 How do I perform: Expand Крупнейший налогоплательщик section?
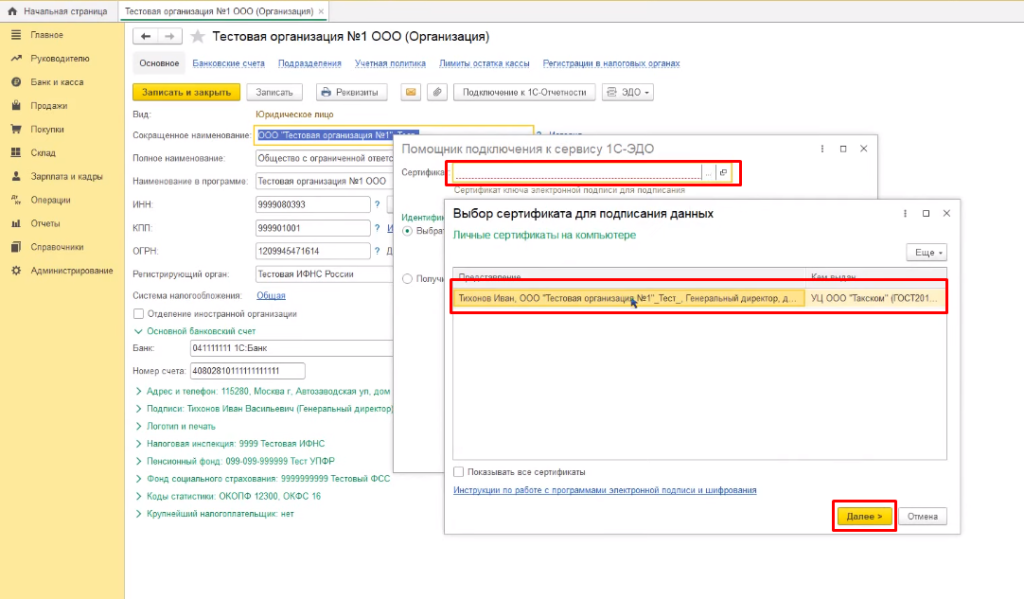[138, 514]
